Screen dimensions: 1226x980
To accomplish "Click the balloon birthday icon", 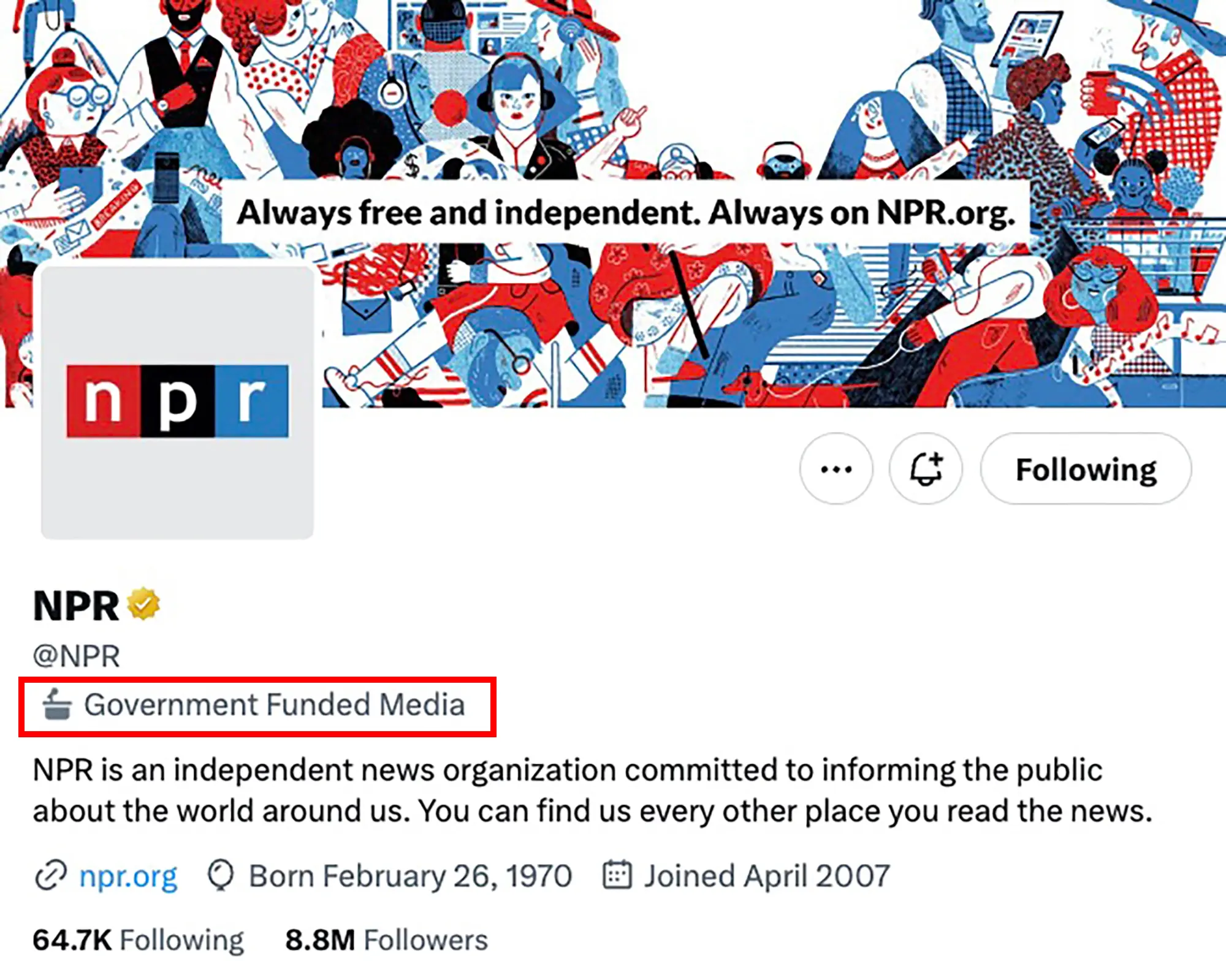I will coord(221,875).
